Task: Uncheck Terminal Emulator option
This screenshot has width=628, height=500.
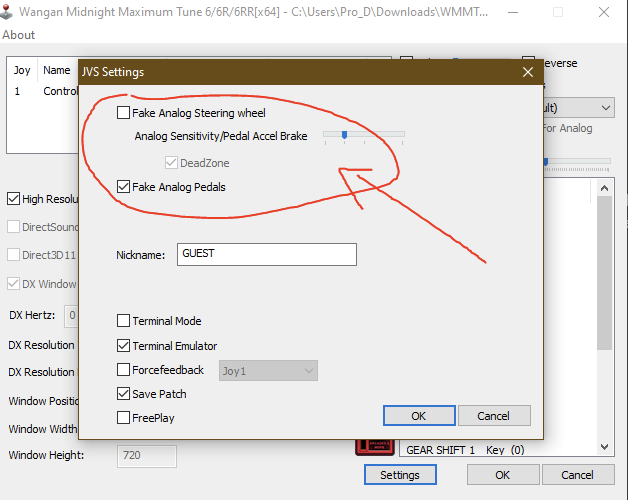Action: [x=123, y=345]
